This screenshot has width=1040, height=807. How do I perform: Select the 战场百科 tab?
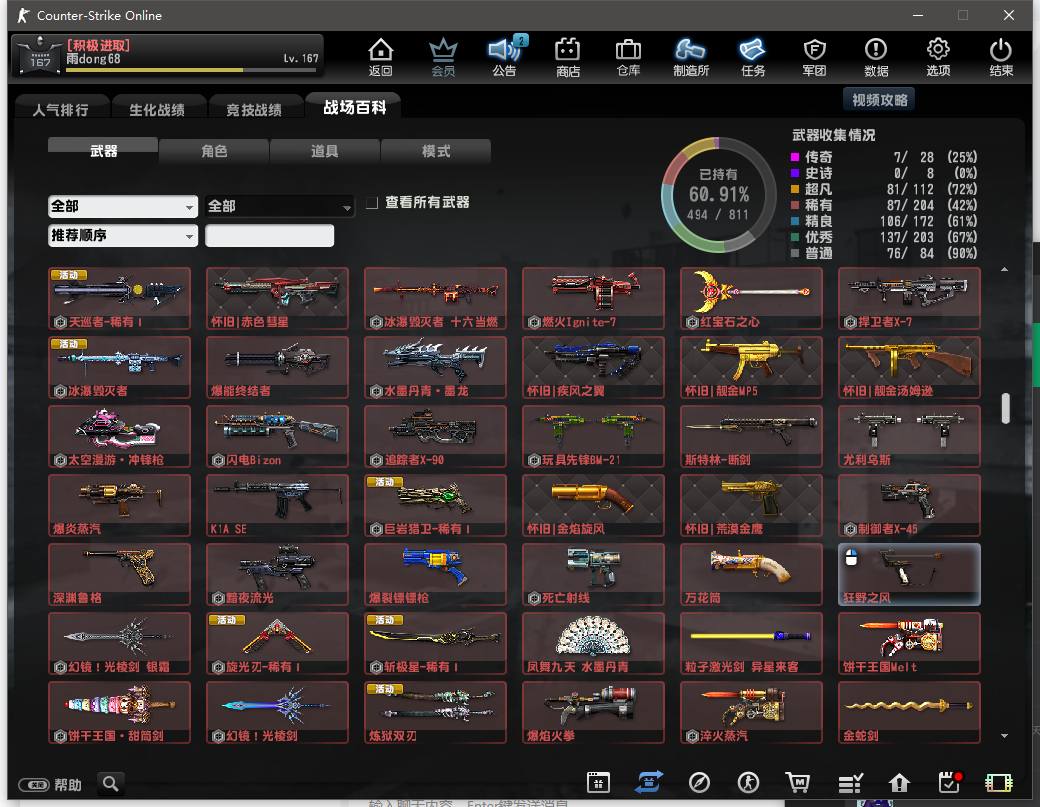coord(354,107)
